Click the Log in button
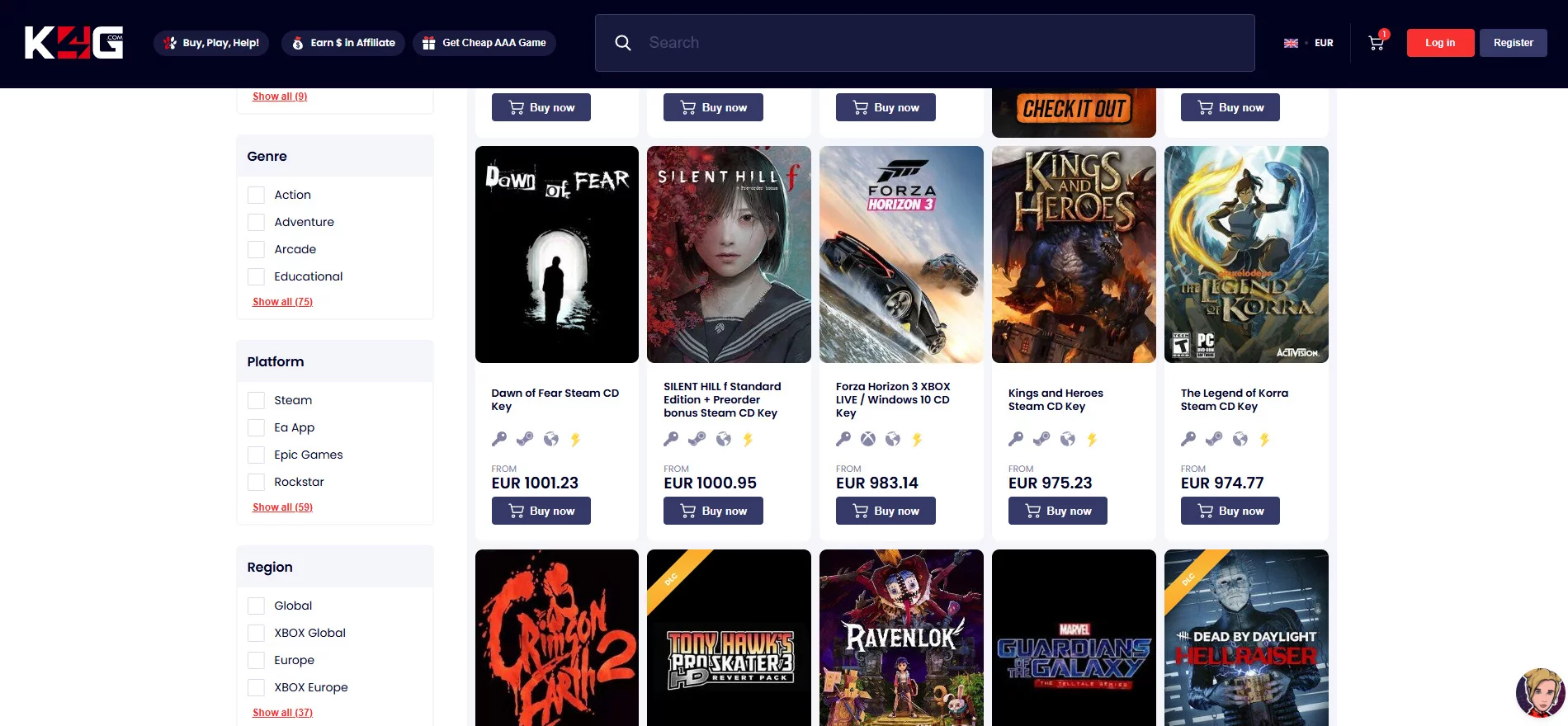1568x726 pixels. point(1440,43)
